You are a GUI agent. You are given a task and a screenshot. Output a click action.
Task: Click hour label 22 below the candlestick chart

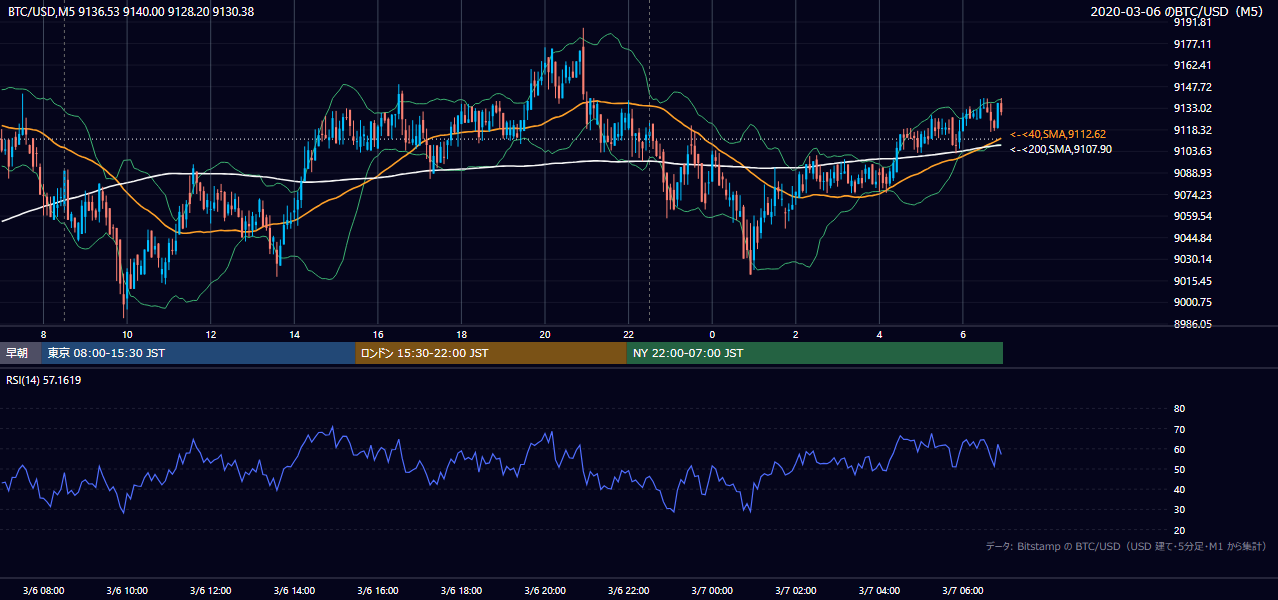(x=629, y=334)
